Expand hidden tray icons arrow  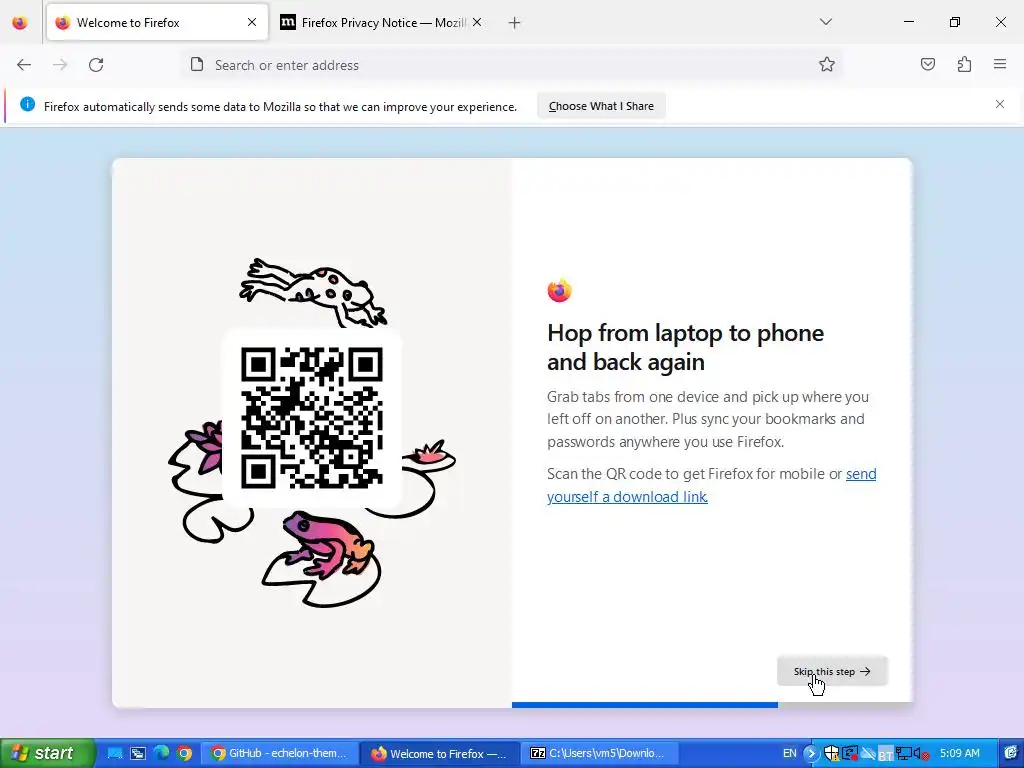[812, 753]
